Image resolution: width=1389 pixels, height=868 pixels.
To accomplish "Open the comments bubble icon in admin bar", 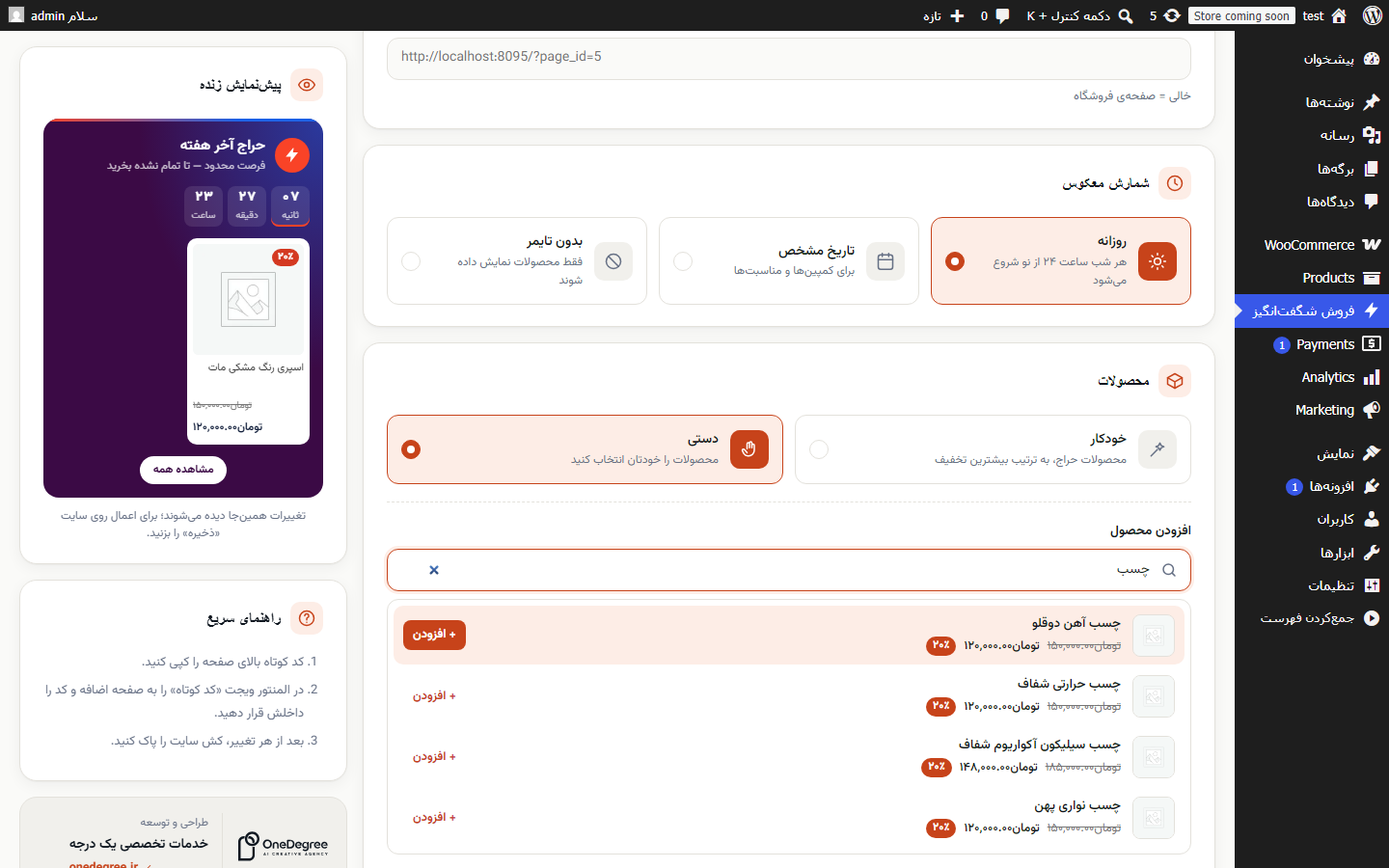I will [1002, 15].
